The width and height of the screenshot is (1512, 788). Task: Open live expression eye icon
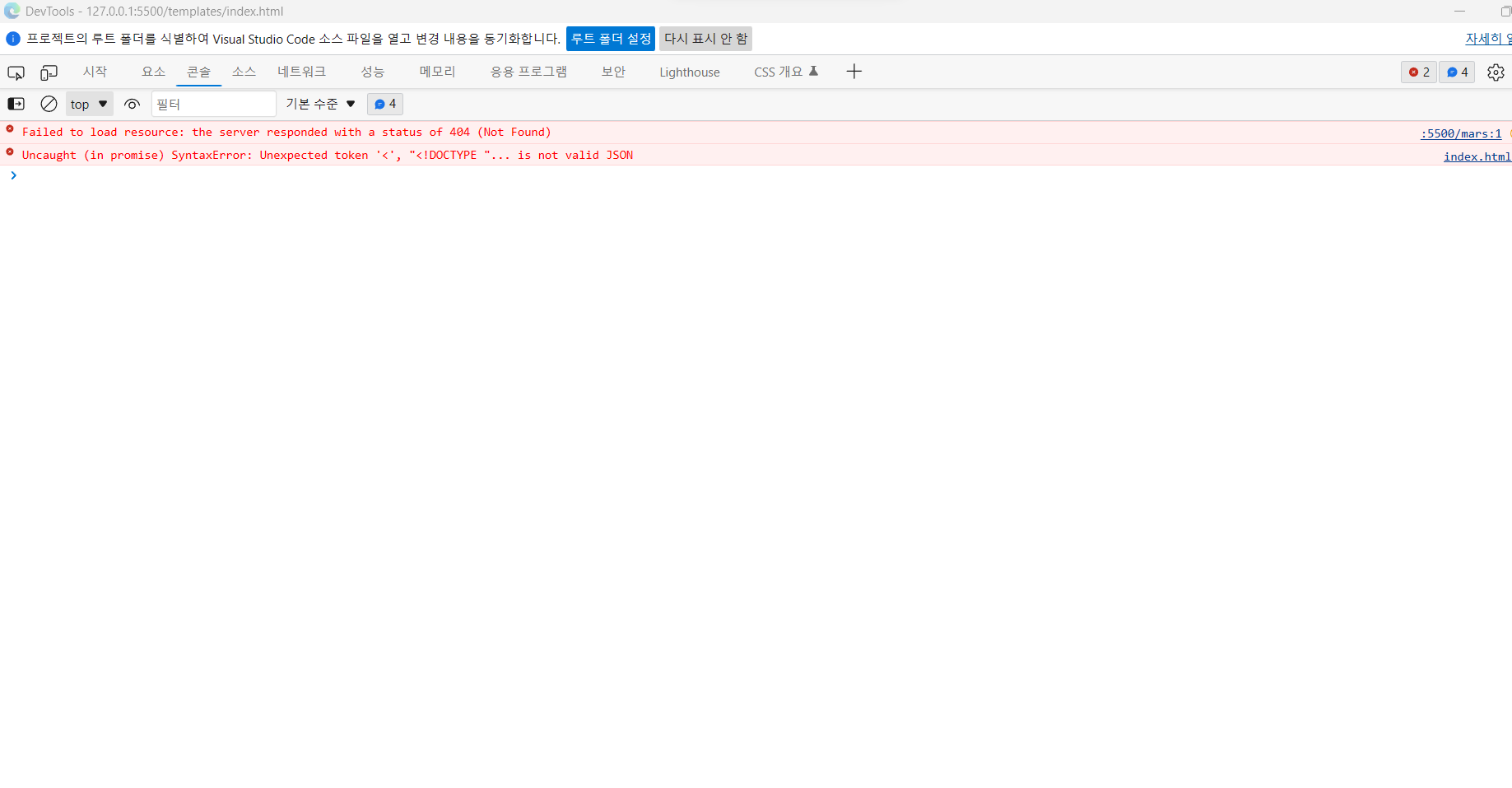pyautogui.click(x=132, y=104)
